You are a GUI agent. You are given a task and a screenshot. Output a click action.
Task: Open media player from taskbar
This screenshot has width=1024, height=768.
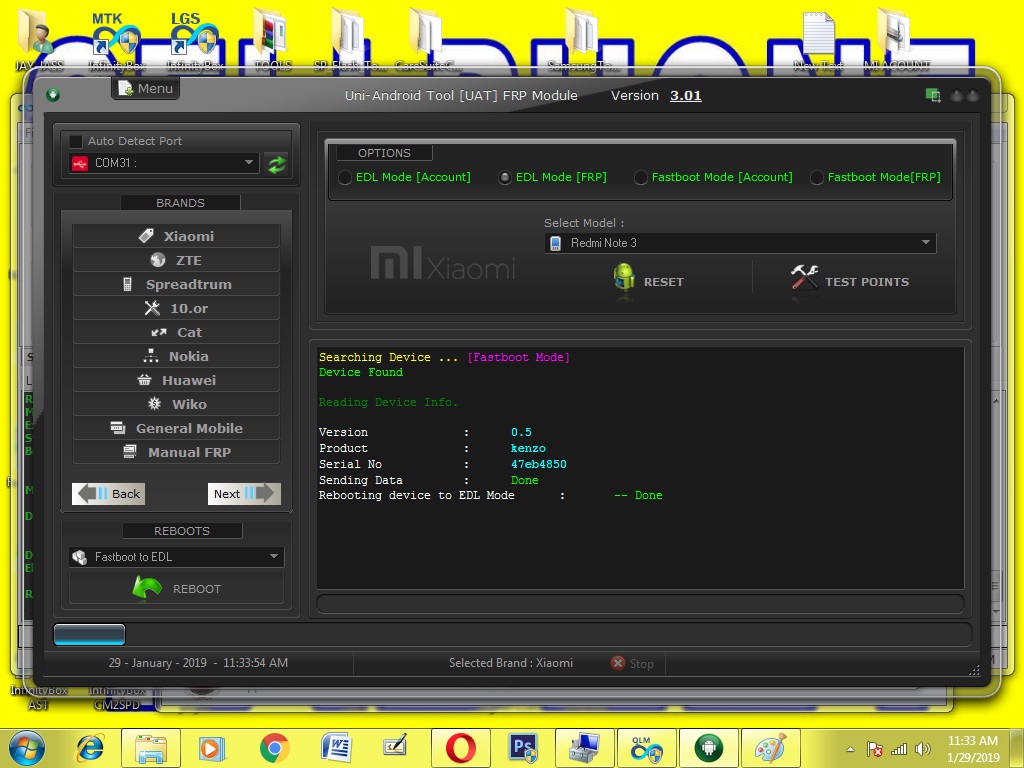pos(212,748)
